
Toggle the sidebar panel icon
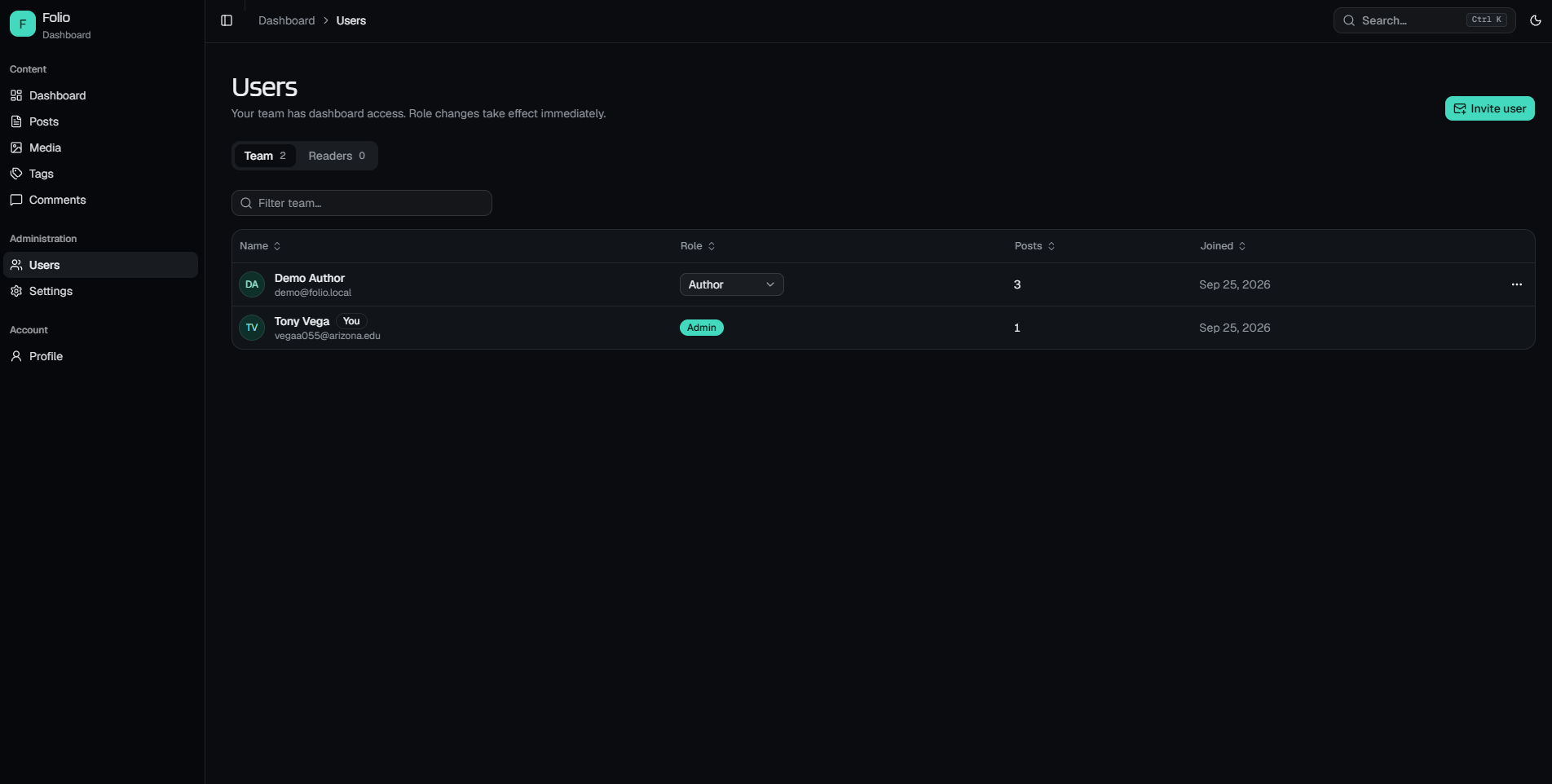[x=227, y=20]
